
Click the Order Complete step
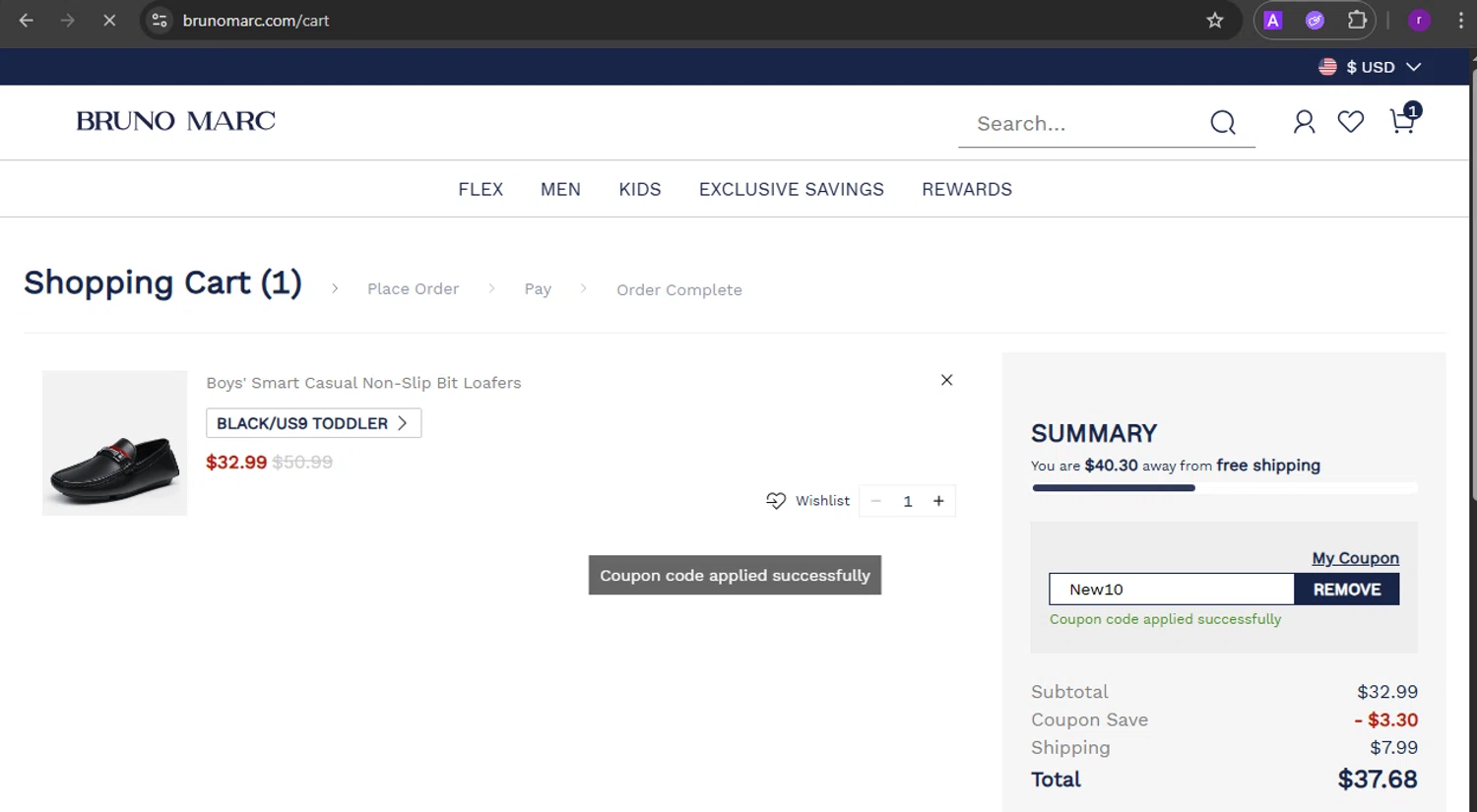pos(679,289)
